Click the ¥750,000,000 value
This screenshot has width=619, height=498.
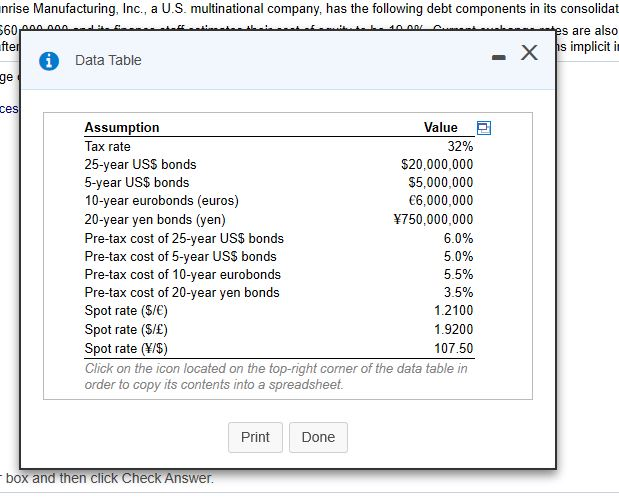coord(433,220)
